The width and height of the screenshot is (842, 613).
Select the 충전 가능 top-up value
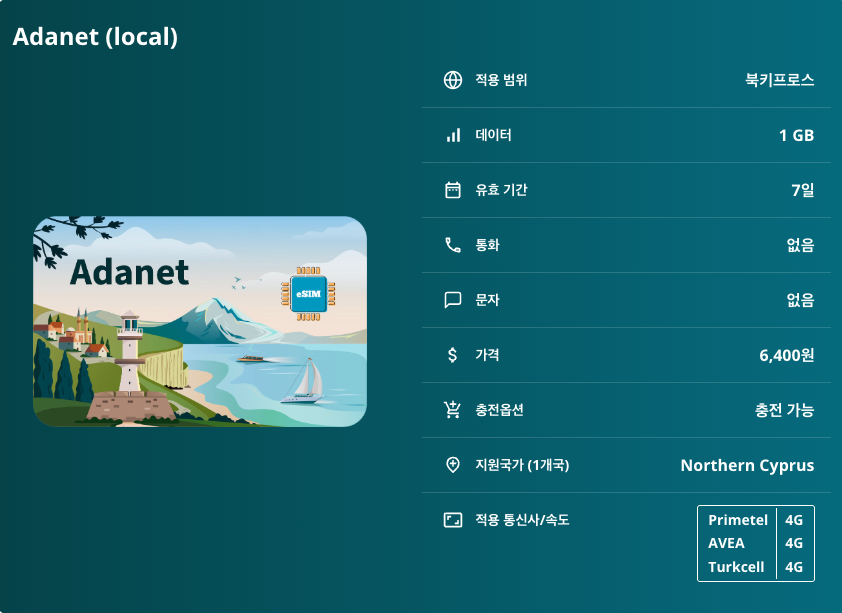point(785,410)
